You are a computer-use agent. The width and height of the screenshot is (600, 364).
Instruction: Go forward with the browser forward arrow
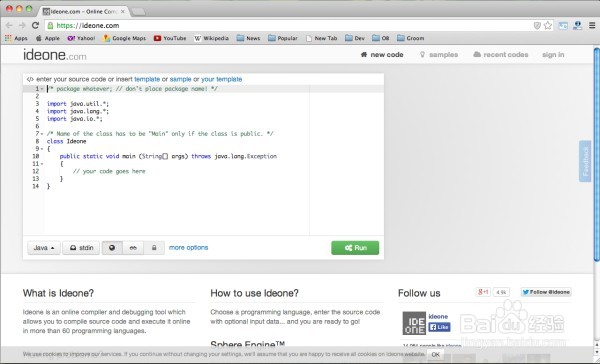(22, 25)
